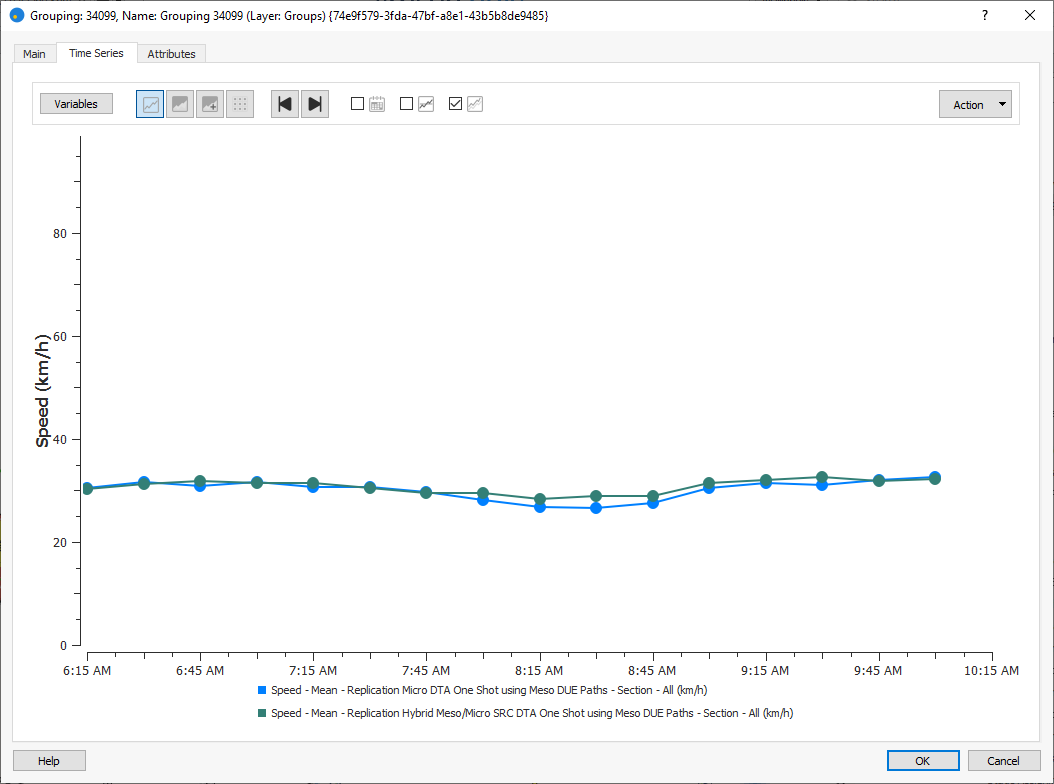Select the line chart view icon
The width and height of the screenshot is (1054, 784).
click(x=150, y=104)
